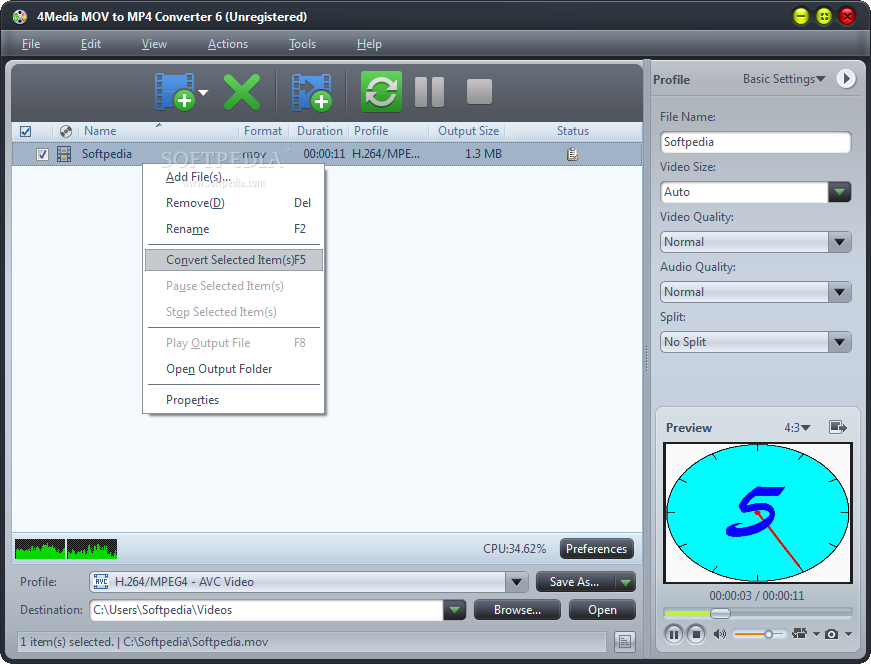The width and height of the screenshot is (871, 664).
Task: Click the Open destination button
Action: (602, 610)
